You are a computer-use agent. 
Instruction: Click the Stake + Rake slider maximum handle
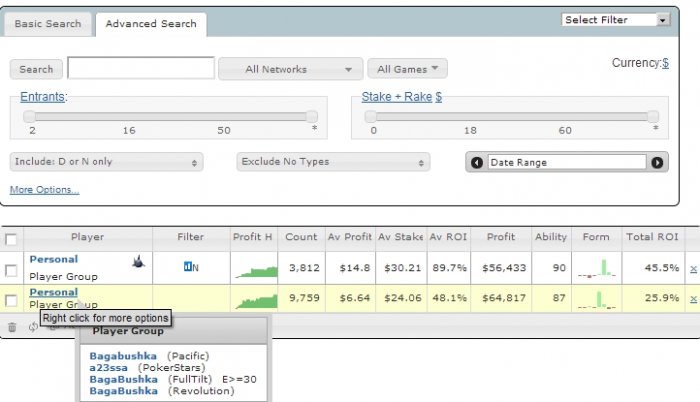tap(653, 117)
